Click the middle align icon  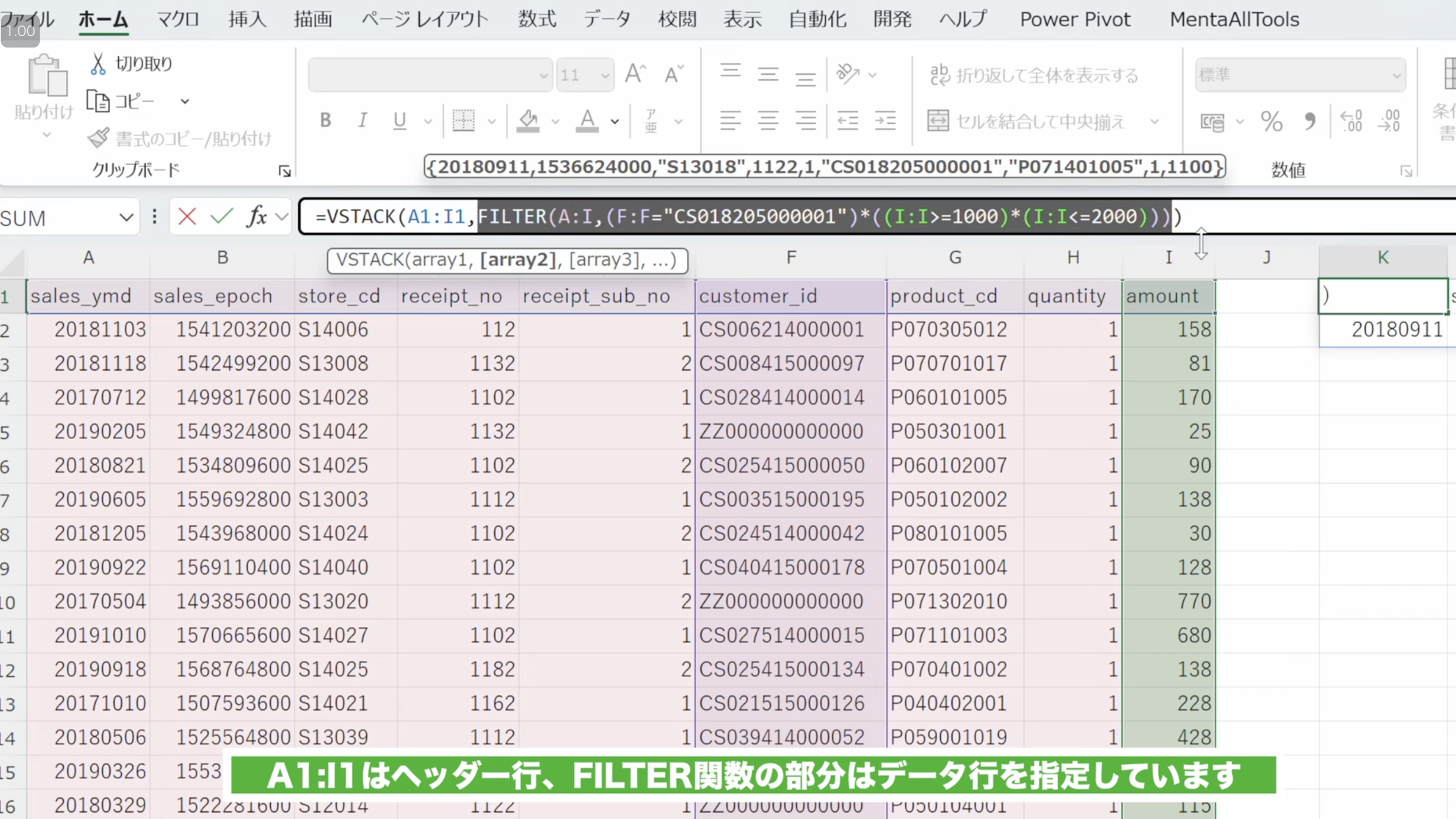tap(768, 74)
